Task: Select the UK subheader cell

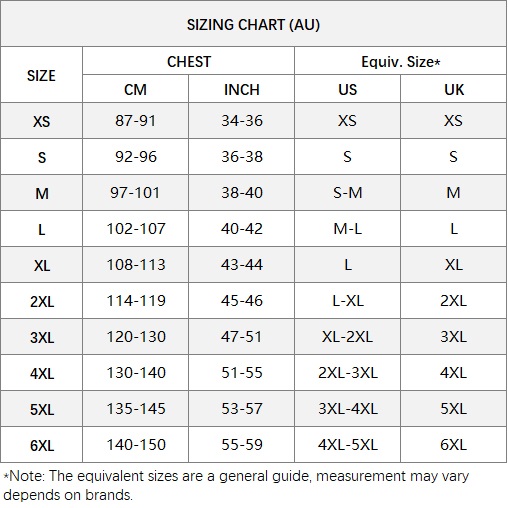Action: (454, 90)
